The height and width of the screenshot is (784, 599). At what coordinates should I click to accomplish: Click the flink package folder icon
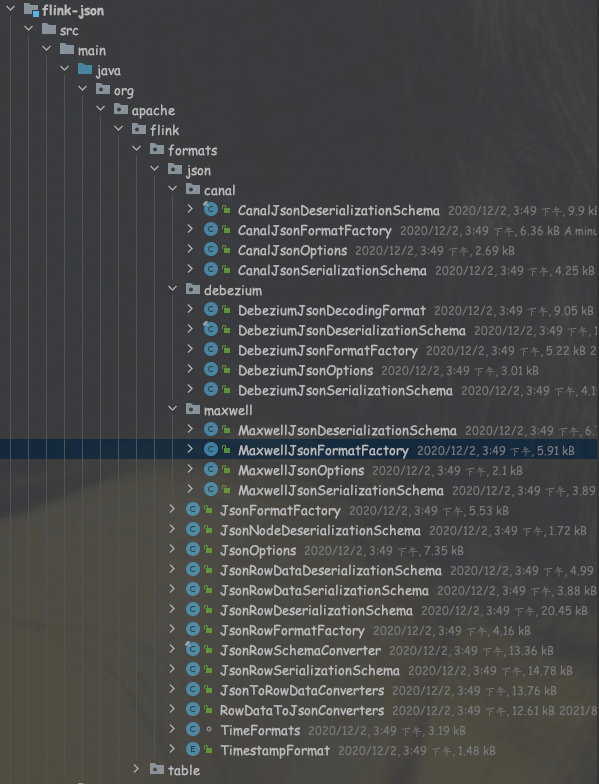tap(139, 129)
